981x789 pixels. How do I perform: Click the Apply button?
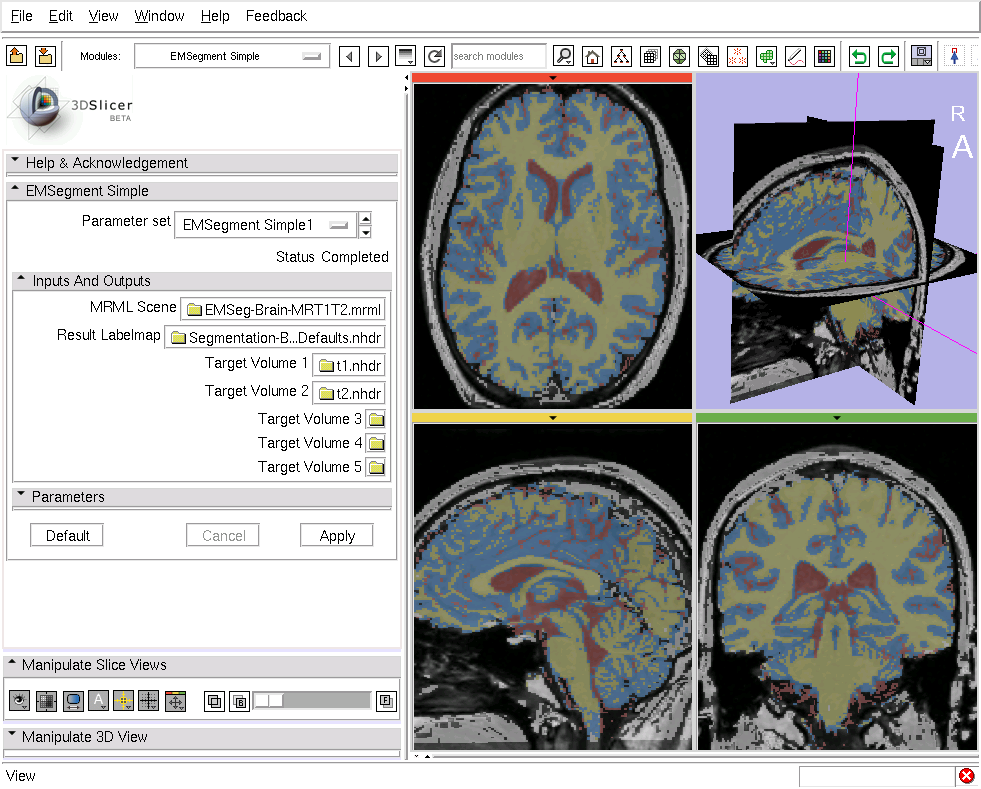[337, 536]
